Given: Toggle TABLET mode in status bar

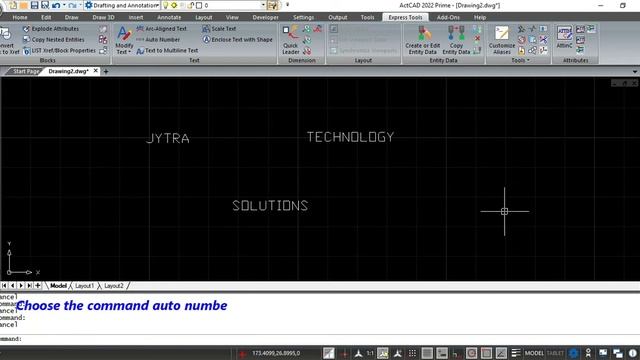Looking at the screenshot, I should [x=555, y=353].
